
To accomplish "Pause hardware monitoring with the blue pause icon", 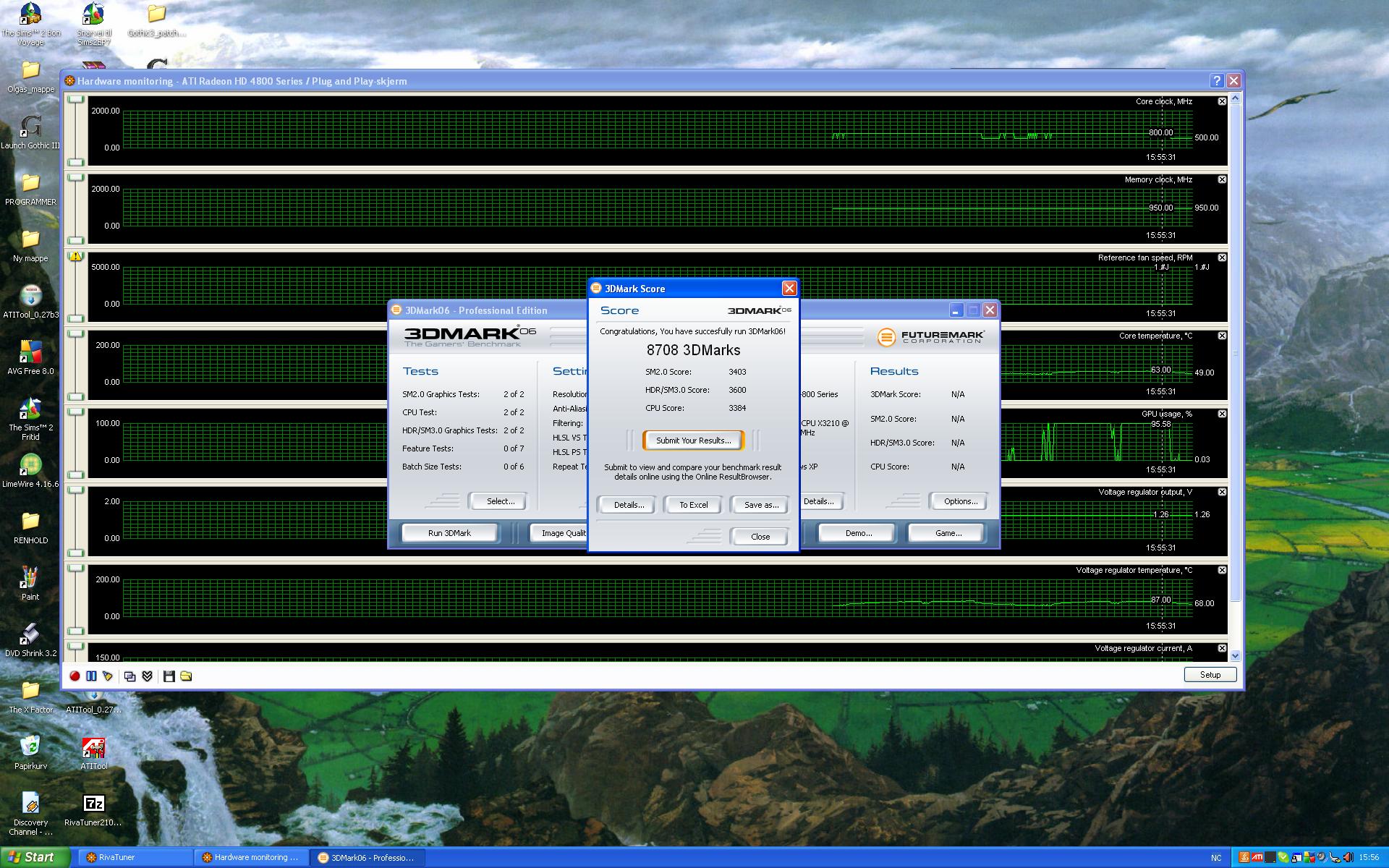I will tap(91, 676).
